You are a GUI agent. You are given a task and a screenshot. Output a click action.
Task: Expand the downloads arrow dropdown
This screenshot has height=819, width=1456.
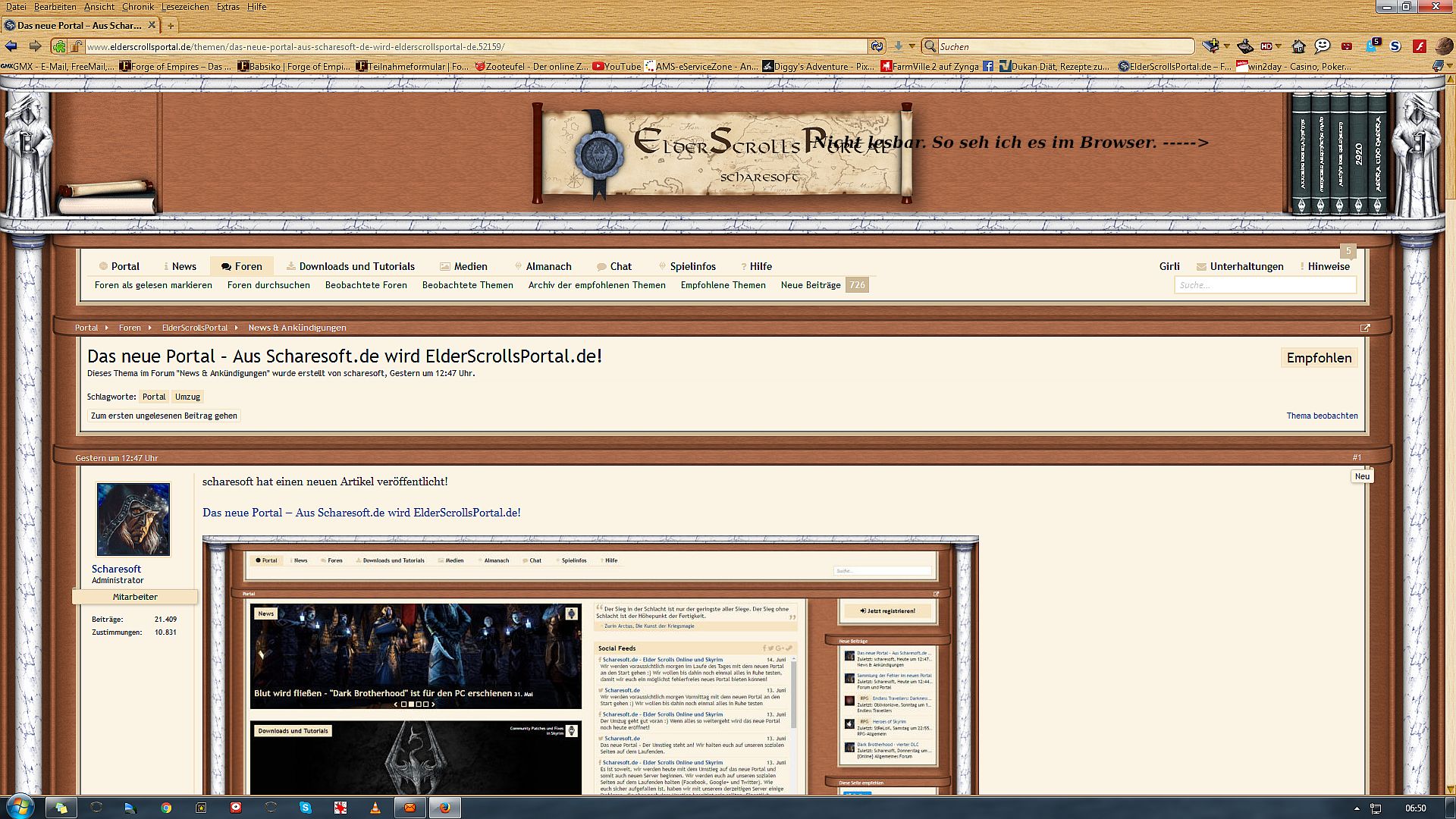912,46
